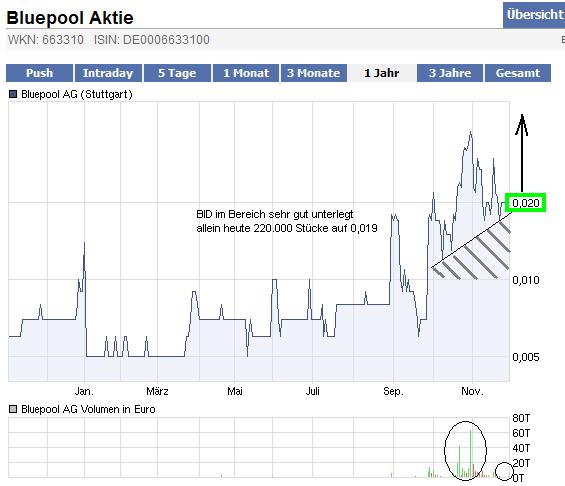Select the 1 Jahr tab
The image size is (565, 486).
382,73
